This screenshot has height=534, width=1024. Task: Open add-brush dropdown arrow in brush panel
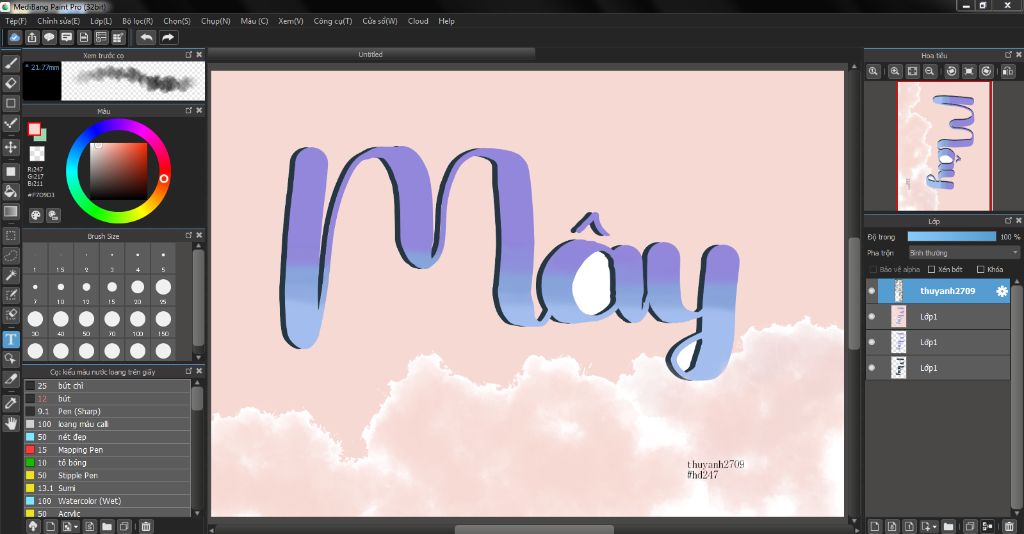[x=76, y=526]
